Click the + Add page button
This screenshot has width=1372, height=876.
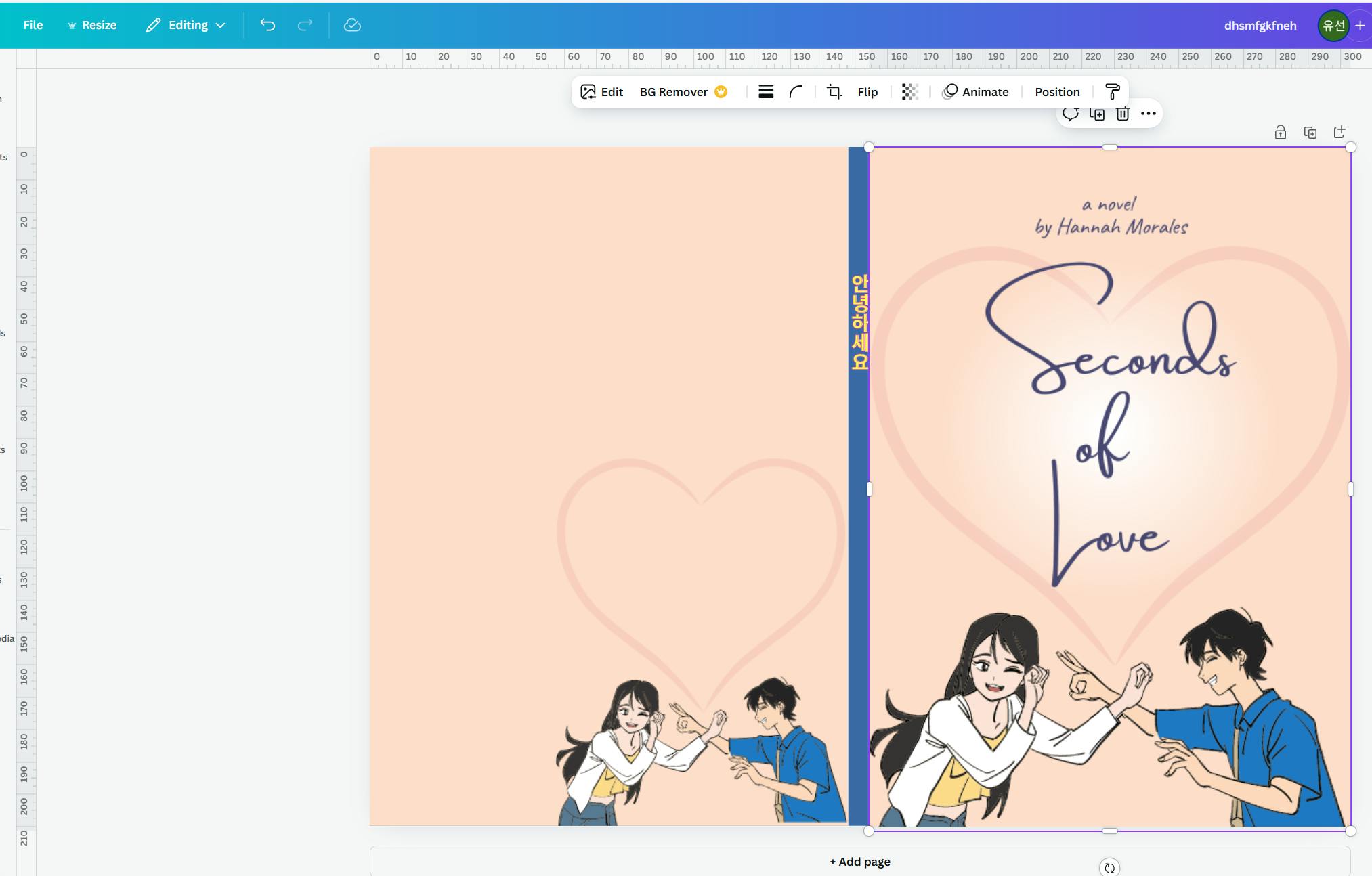pos(859,862)
